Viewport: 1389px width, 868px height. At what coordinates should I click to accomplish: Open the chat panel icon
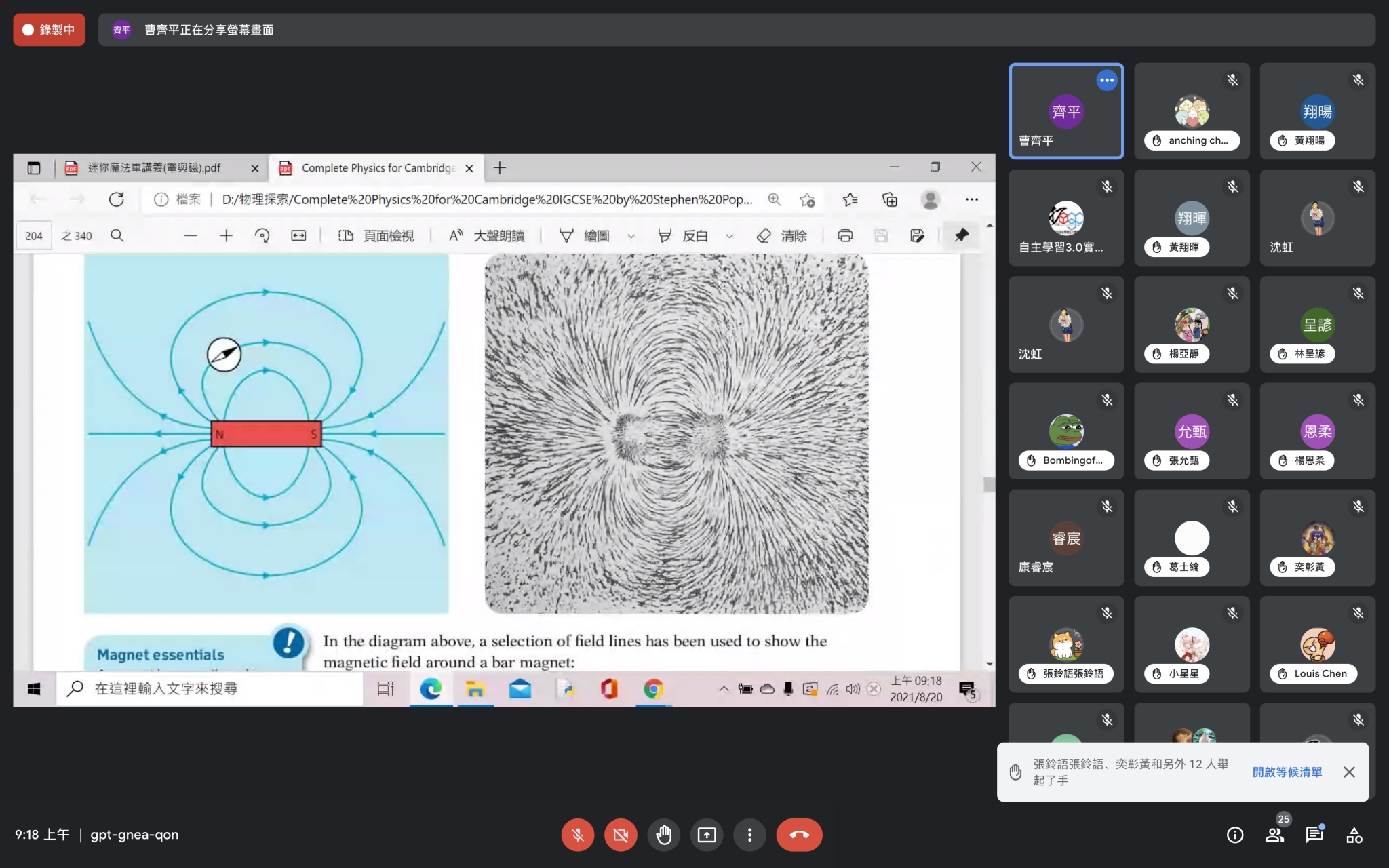[1314, 835]
